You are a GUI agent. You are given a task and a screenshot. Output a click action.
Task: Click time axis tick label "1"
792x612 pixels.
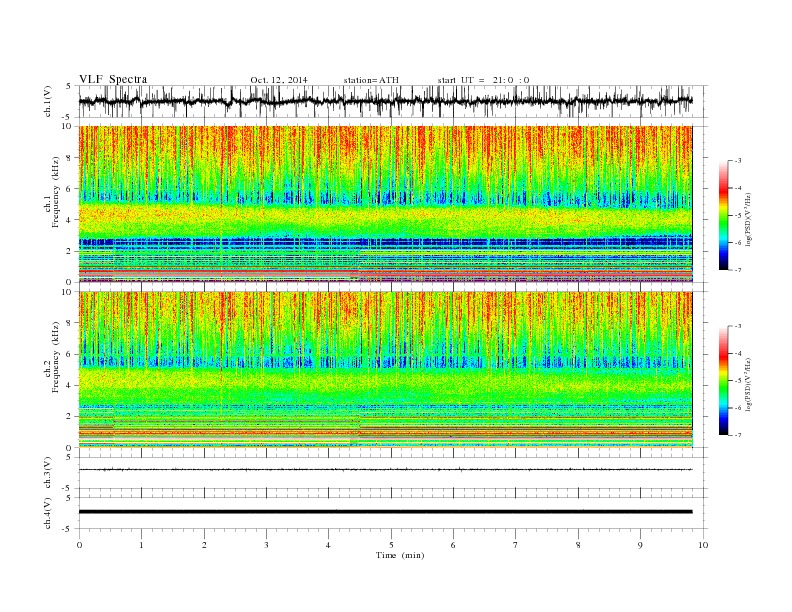141,545
